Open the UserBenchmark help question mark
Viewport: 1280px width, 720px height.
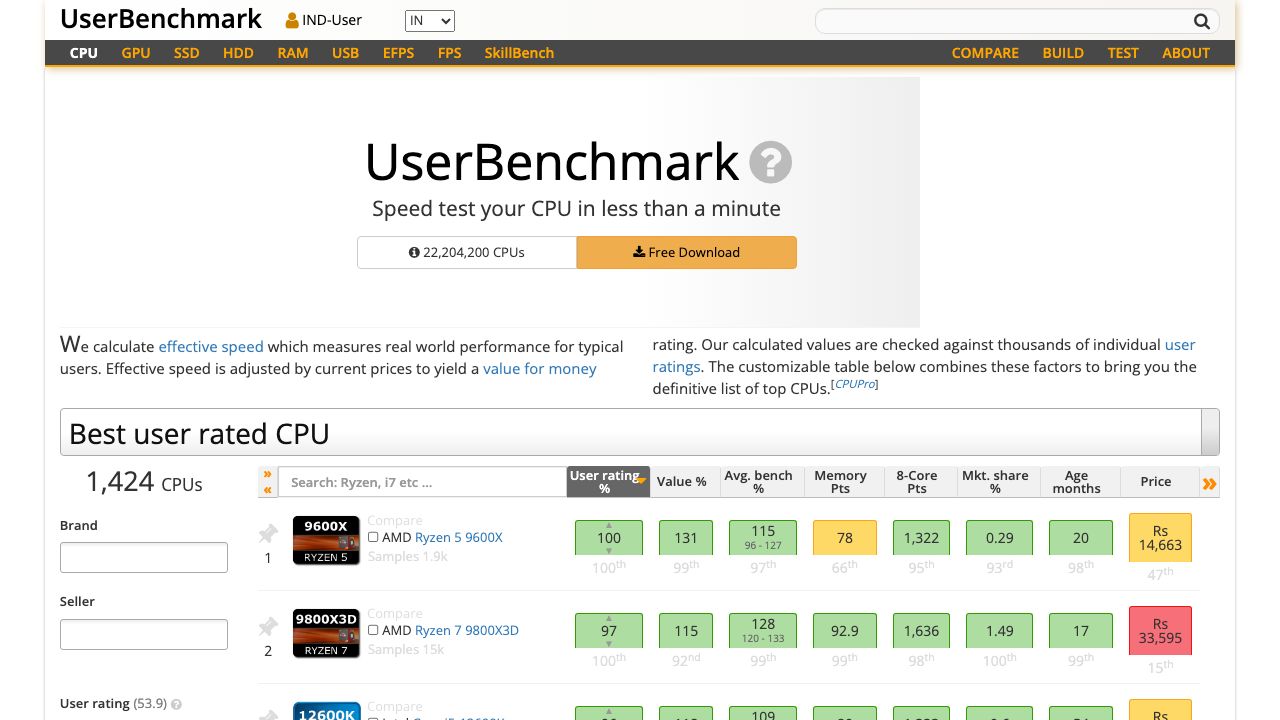pyautogui.click(x=771, y=162)
